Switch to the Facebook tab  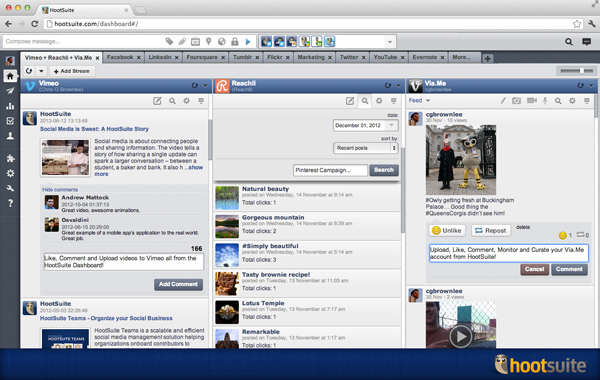[x=123, y=57]
